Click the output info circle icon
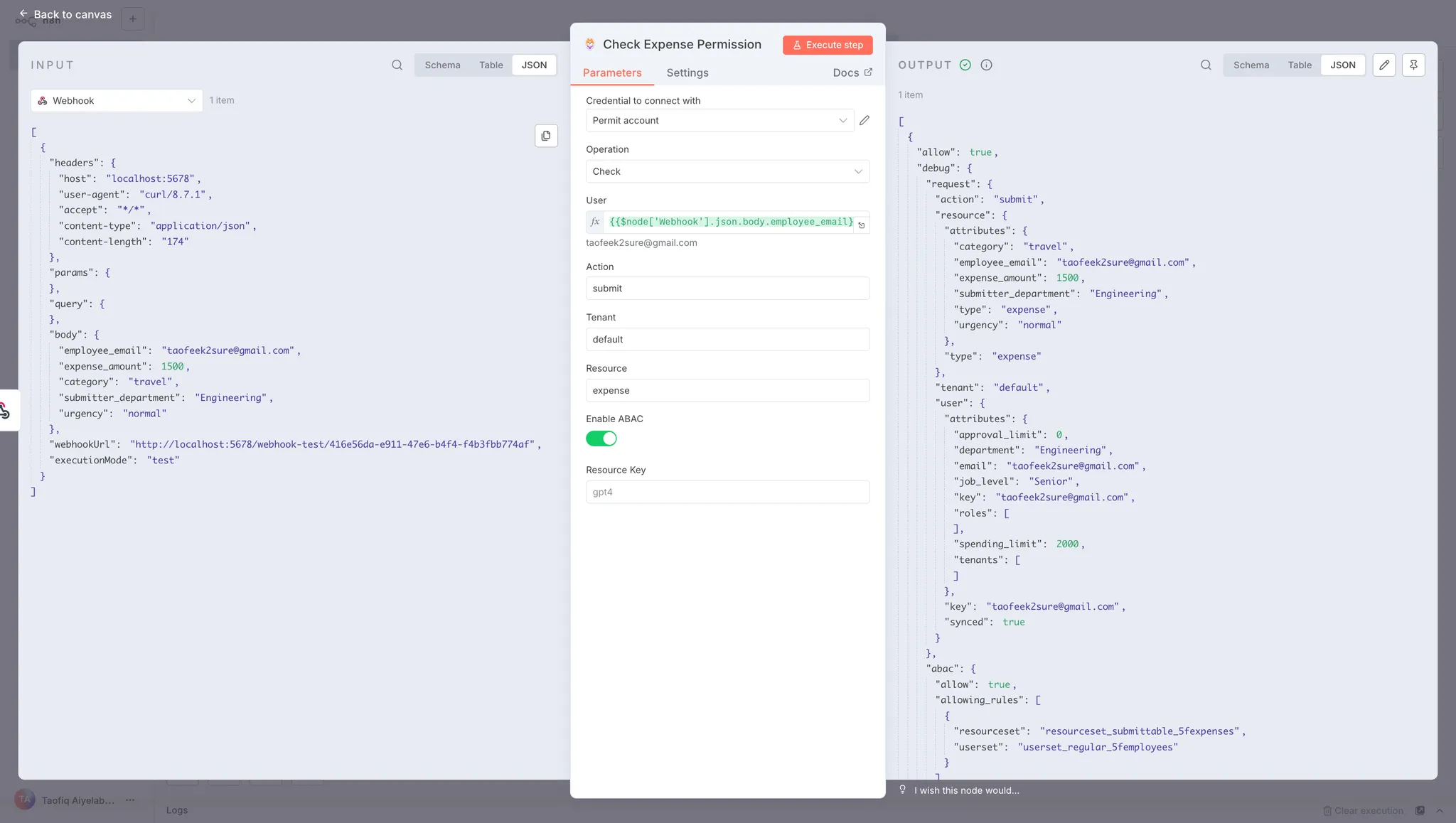1456x823 pixels. pyautogui.click(x=986, y=65)
